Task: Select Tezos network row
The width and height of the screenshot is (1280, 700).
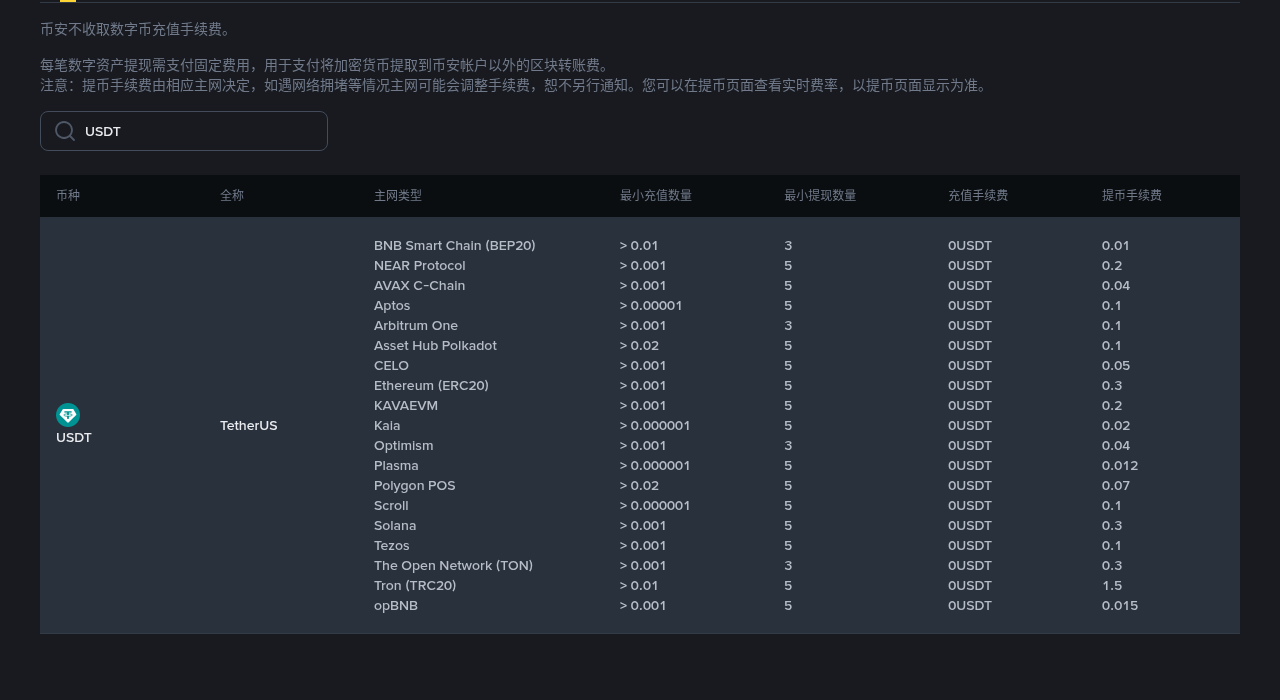Action: (x=392, y=546)
